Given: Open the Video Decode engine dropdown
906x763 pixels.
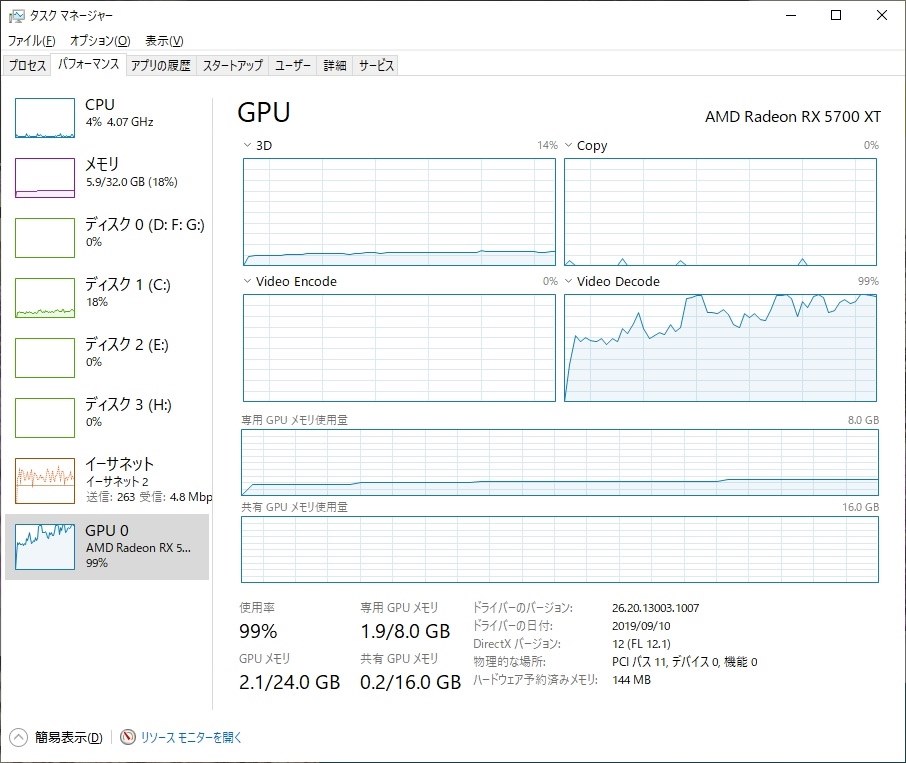Looking at the screenshot, I should click(569, 281).
